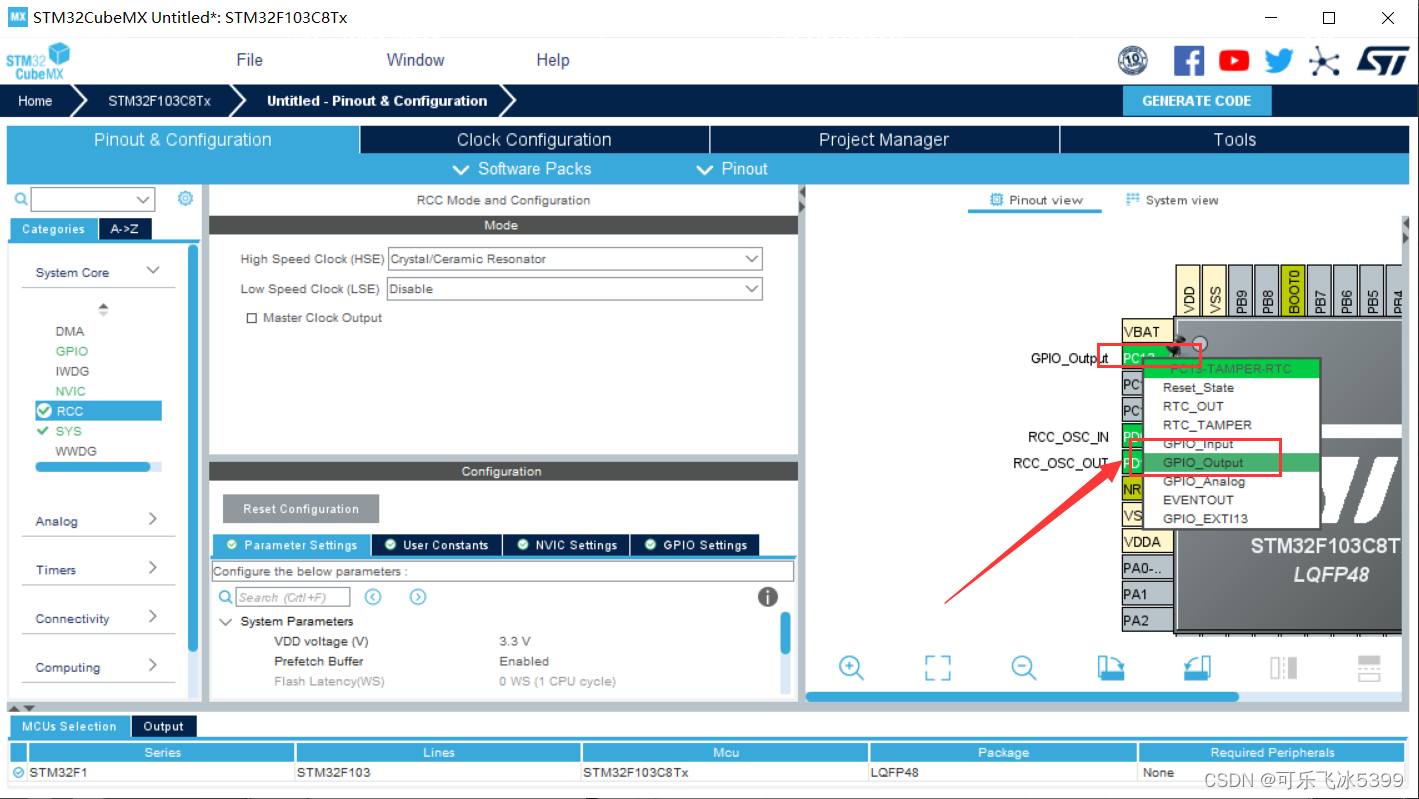This screenshot has width=1419, height=799.
Task: Go to Home breadcrumb
Action: tap(35, 101)
